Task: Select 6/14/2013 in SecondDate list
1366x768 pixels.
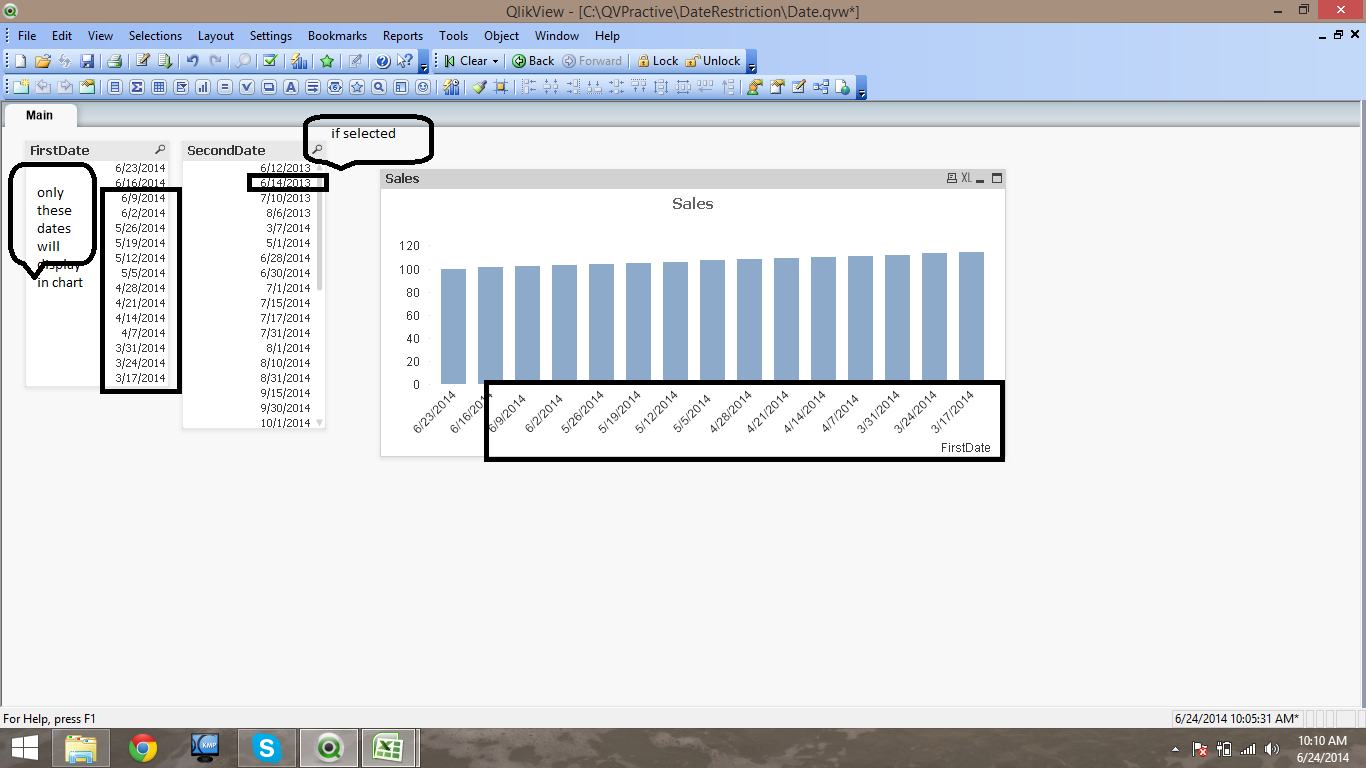Action: (x=285, y=183)
